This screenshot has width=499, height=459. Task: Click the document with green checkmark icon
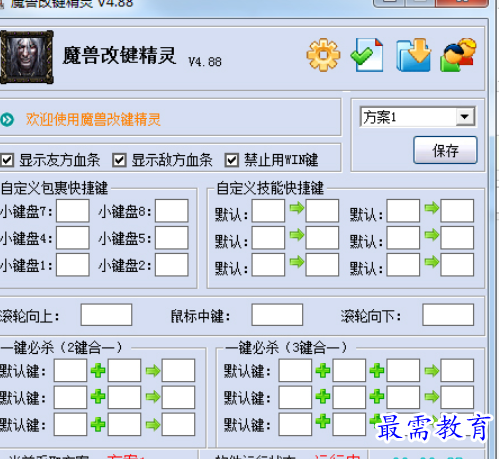coord(367,55)
